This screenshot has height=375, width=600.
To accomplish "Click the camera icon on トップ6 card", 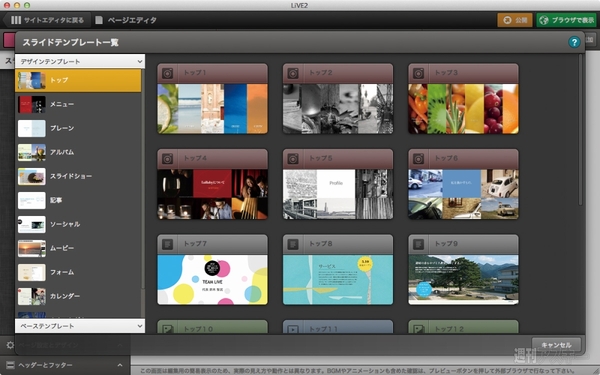I will pos(419,159).
